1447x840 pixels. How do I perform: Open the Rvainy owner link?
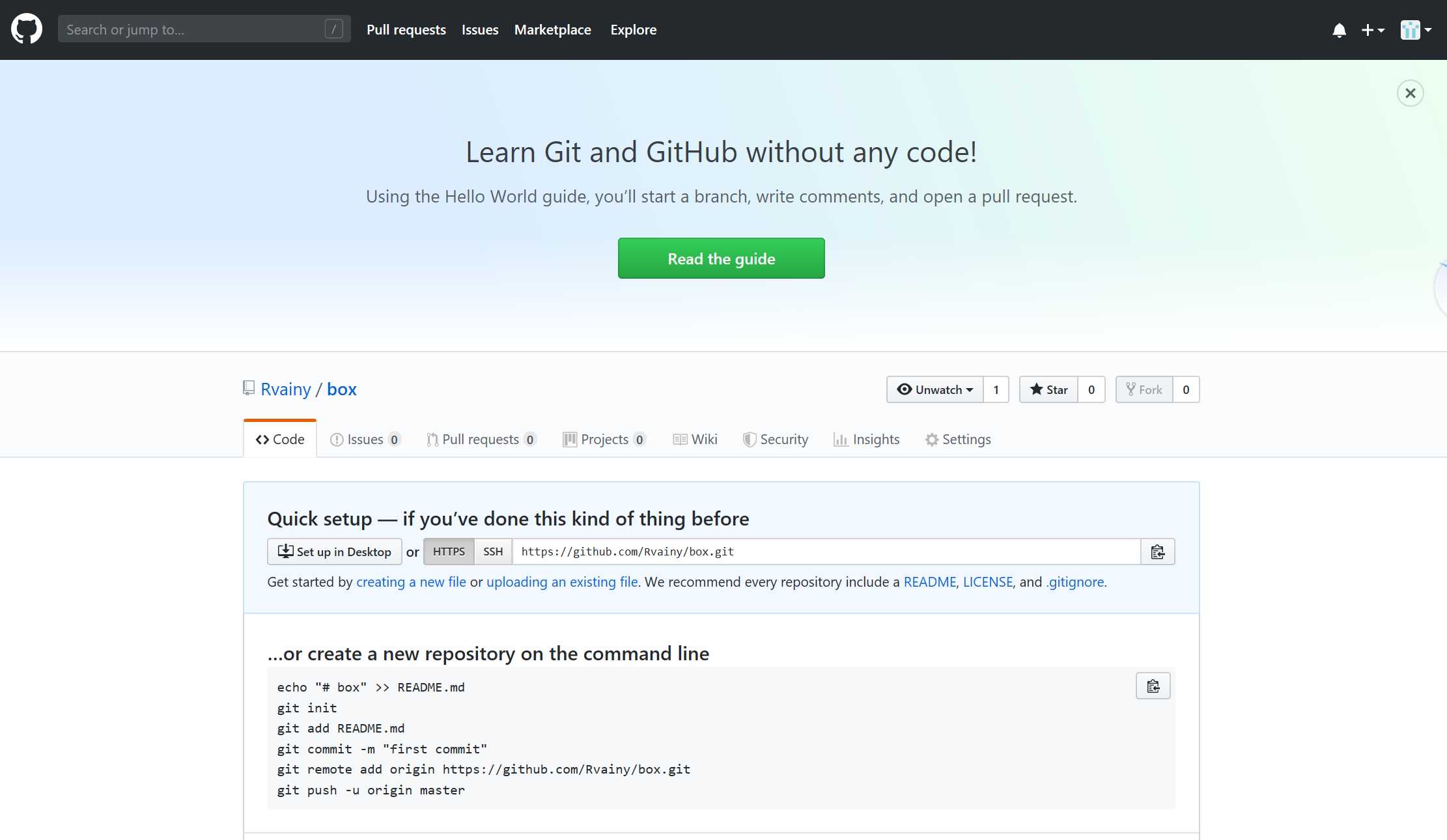(x=286, y=389)
